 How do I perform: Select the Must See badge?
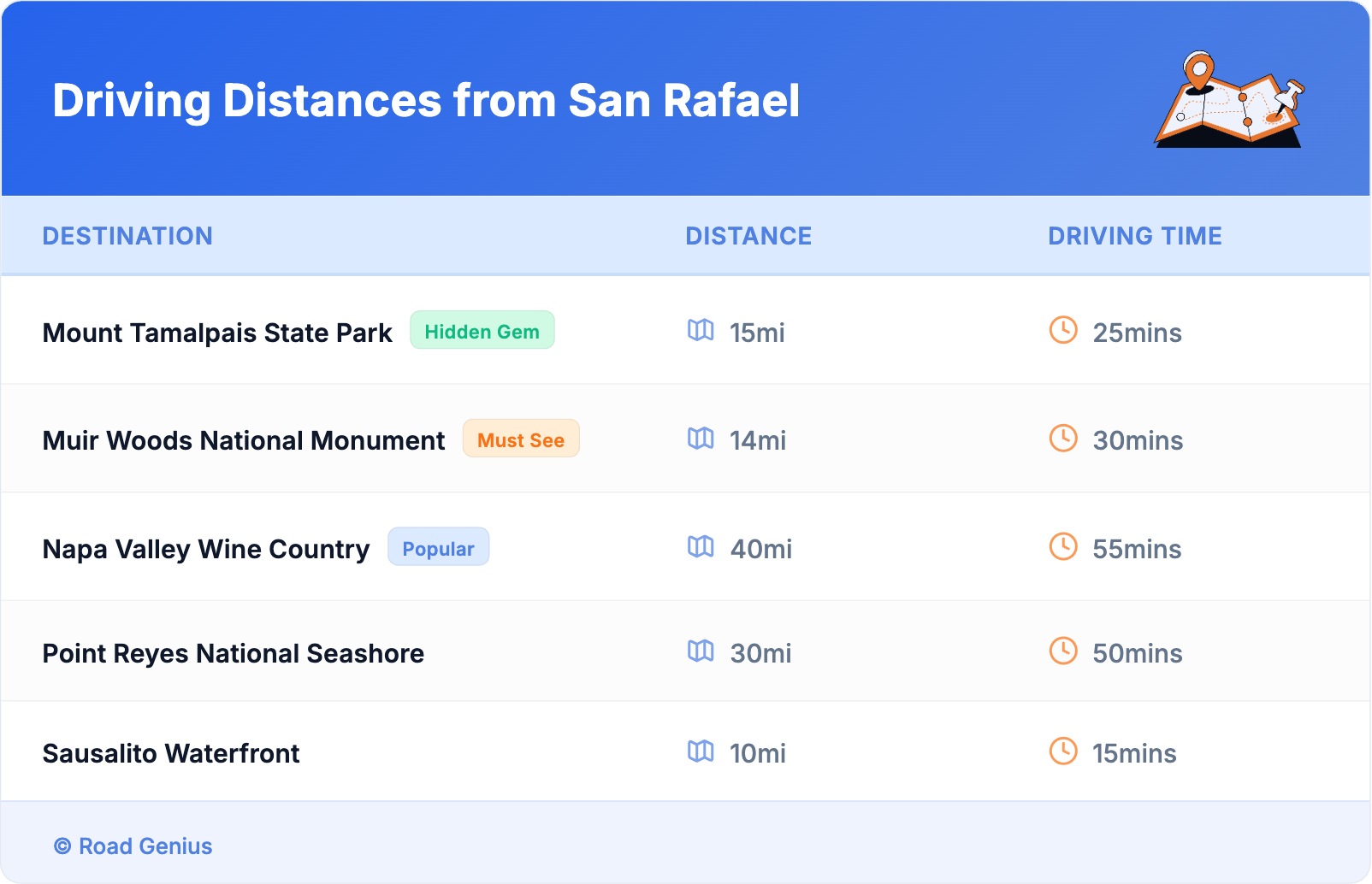(x=520, y=439)
